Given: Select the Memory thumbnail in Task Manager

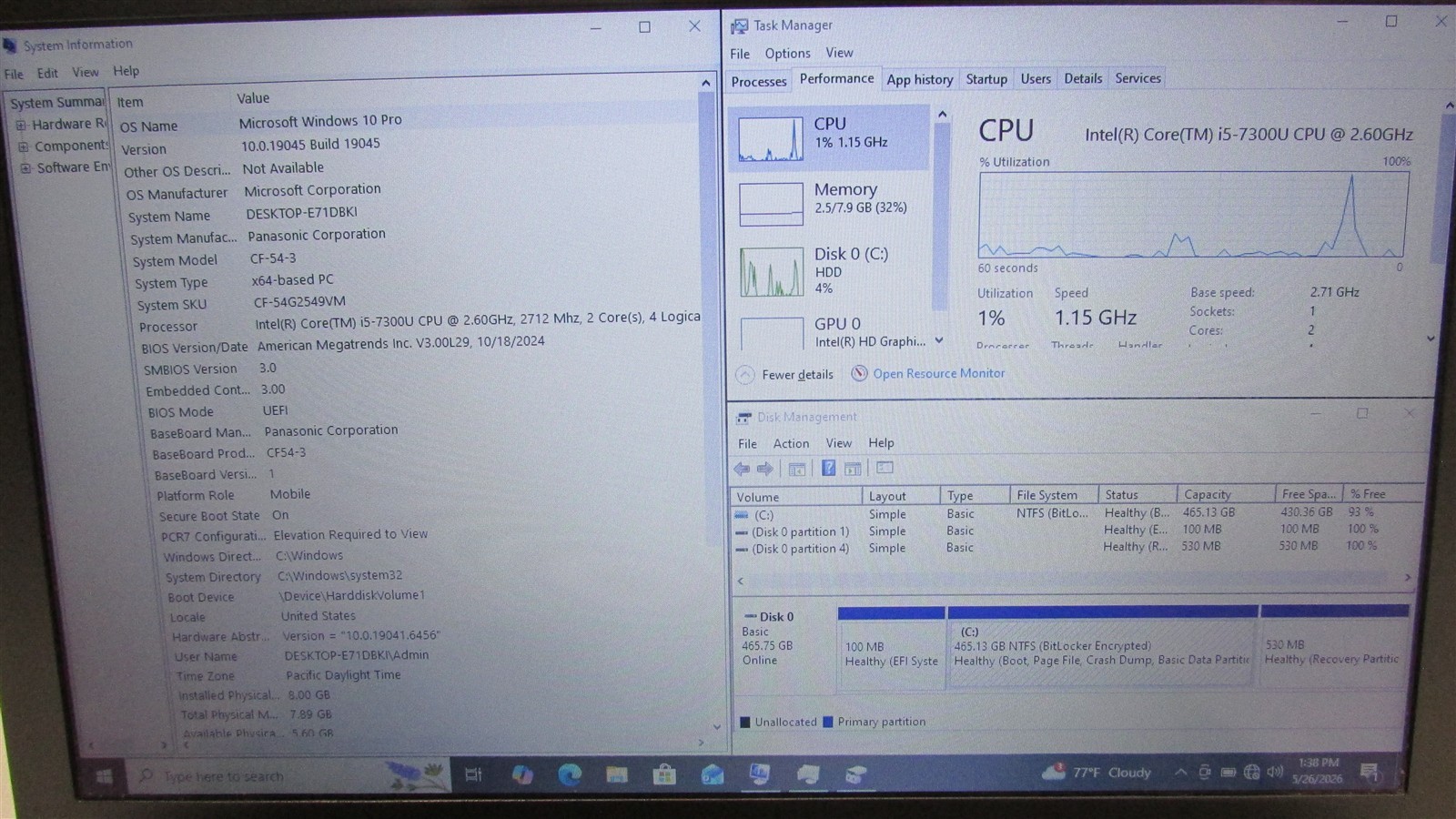Looking at the screenshot, I should pos(771,204).
